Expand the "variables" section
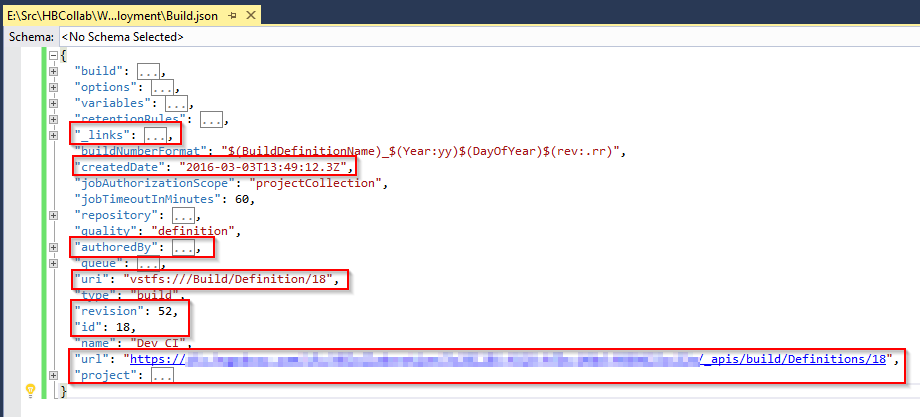 click(x=53, y=104)
